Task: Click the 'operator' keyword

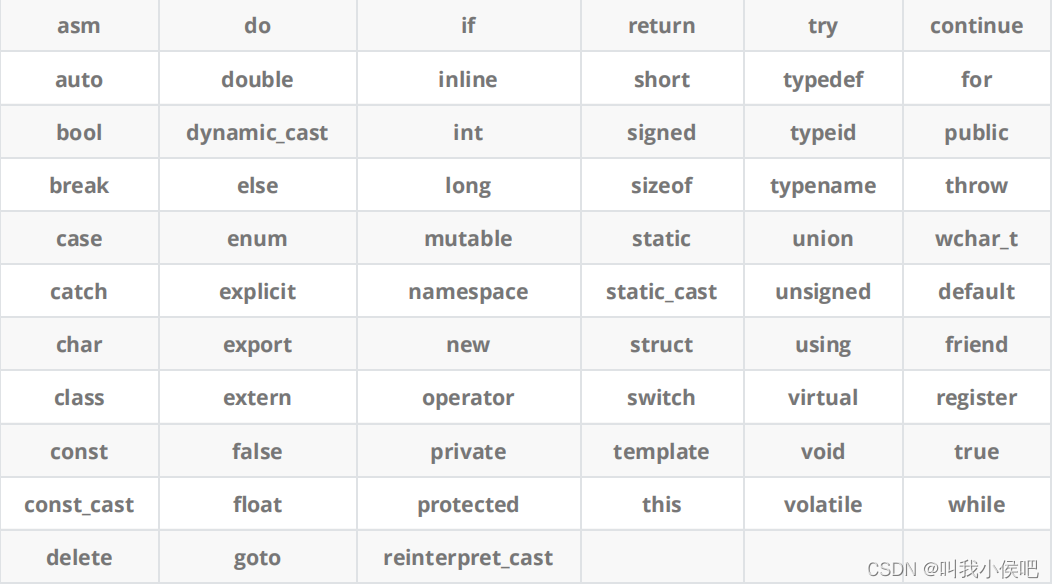Action: tap(468, 398)
